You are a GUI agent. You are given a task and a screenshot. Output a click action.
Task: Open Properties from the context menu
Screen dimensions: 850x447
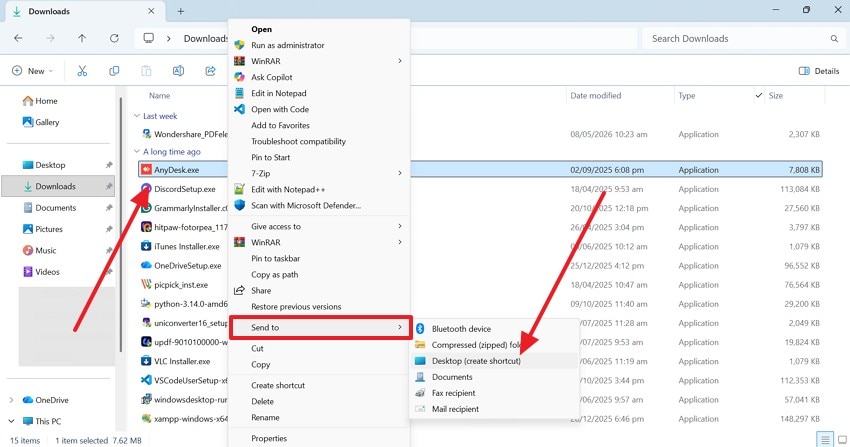point(319,438)
